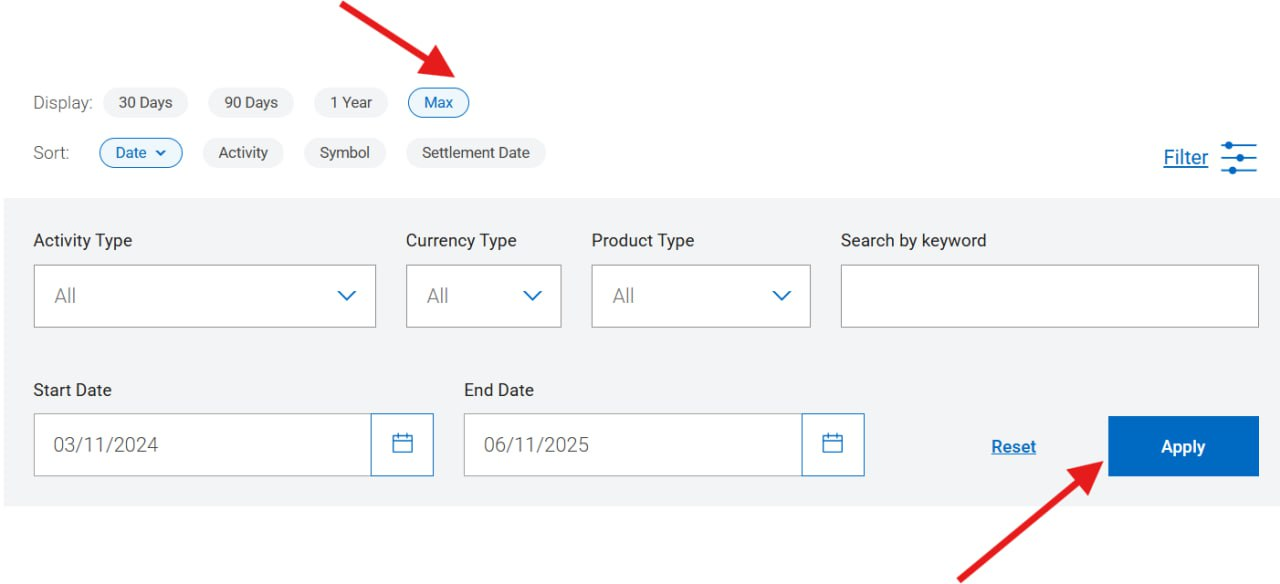Image resolution: width=1280 pixels, height=584 pixels.
Task: Sort by Activity
Action: click(243, 153)
